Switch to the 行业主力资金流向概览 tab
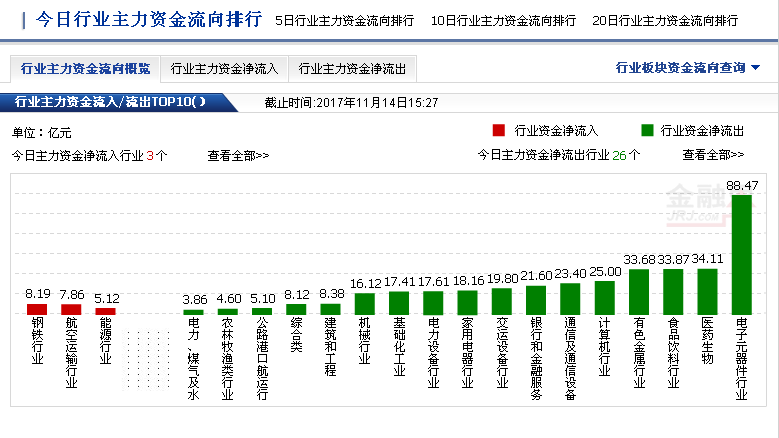Image resolution: width=779 pixels, height=438 pixels. tap(85, 69)
